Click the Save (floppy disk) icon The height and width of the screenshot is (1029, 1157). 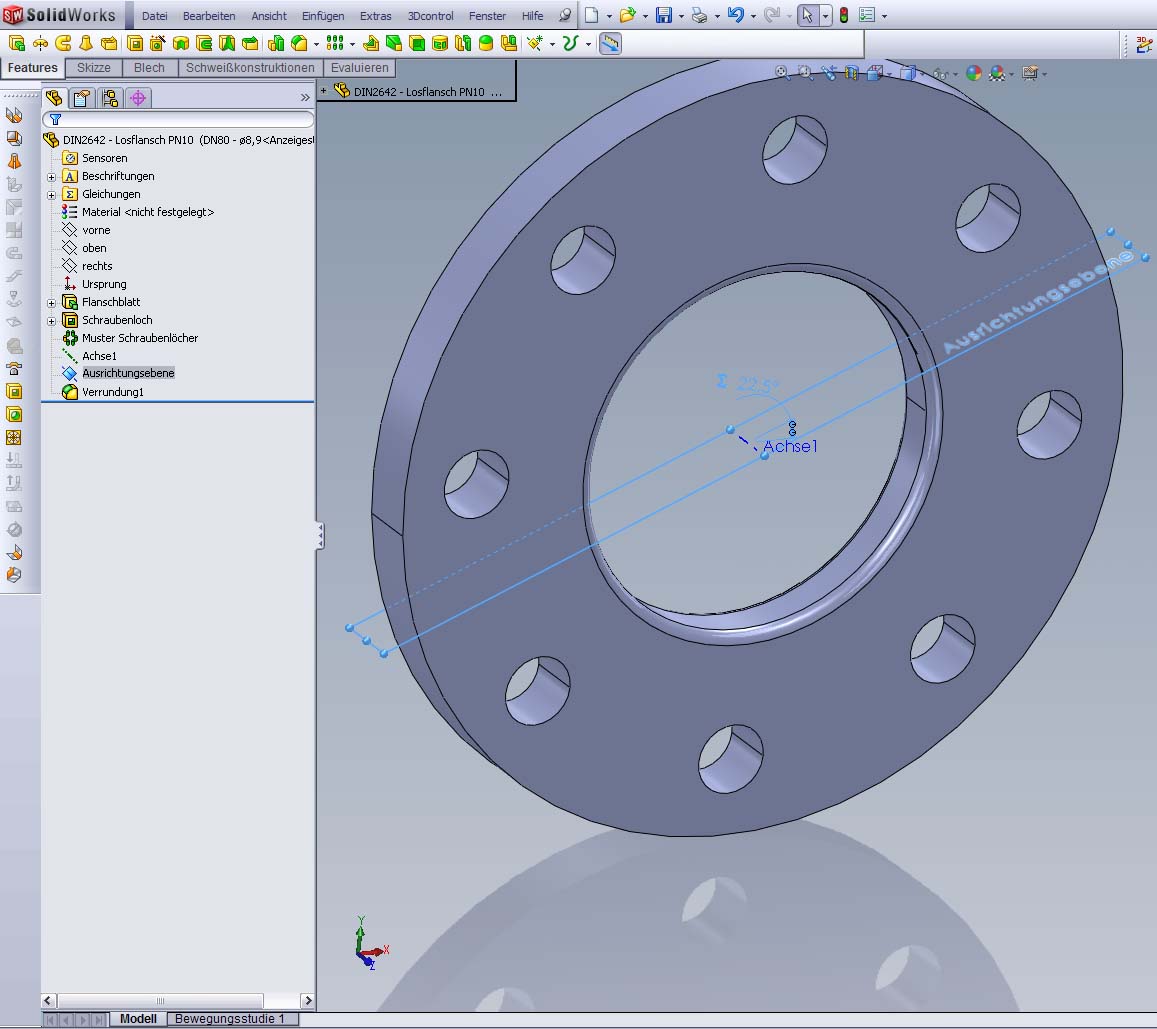point(663,15)
